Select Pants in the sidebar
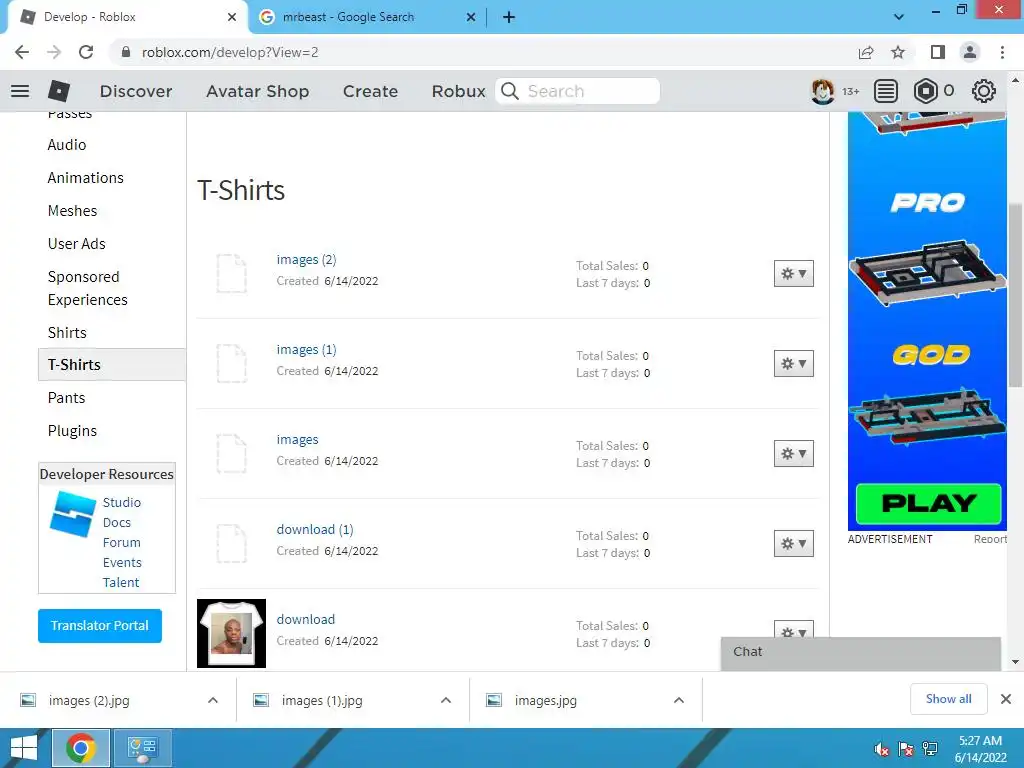 coord(66,398)
